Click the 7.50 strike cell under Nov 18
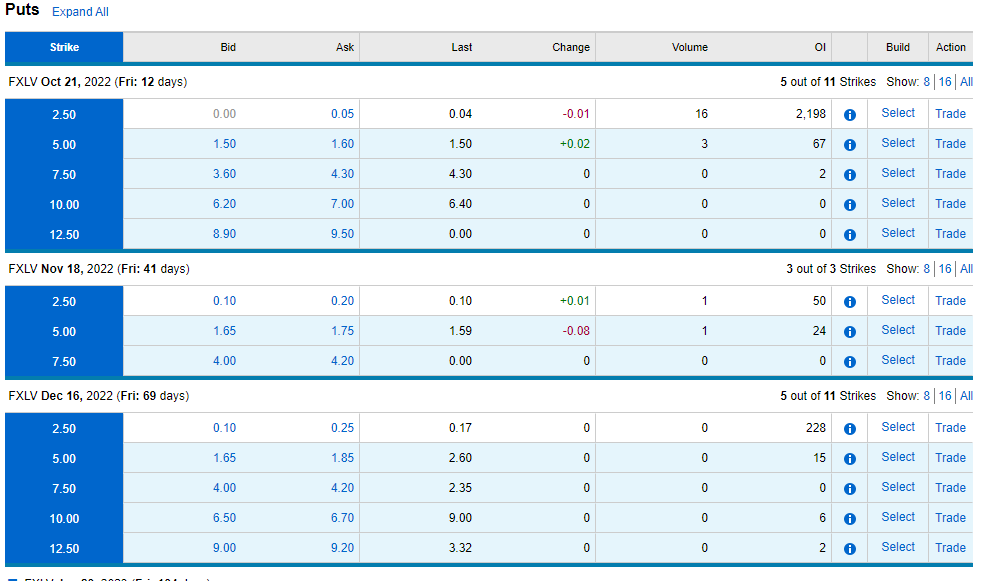This screenshot has height=581, width=985. click(x=64, y=362)
